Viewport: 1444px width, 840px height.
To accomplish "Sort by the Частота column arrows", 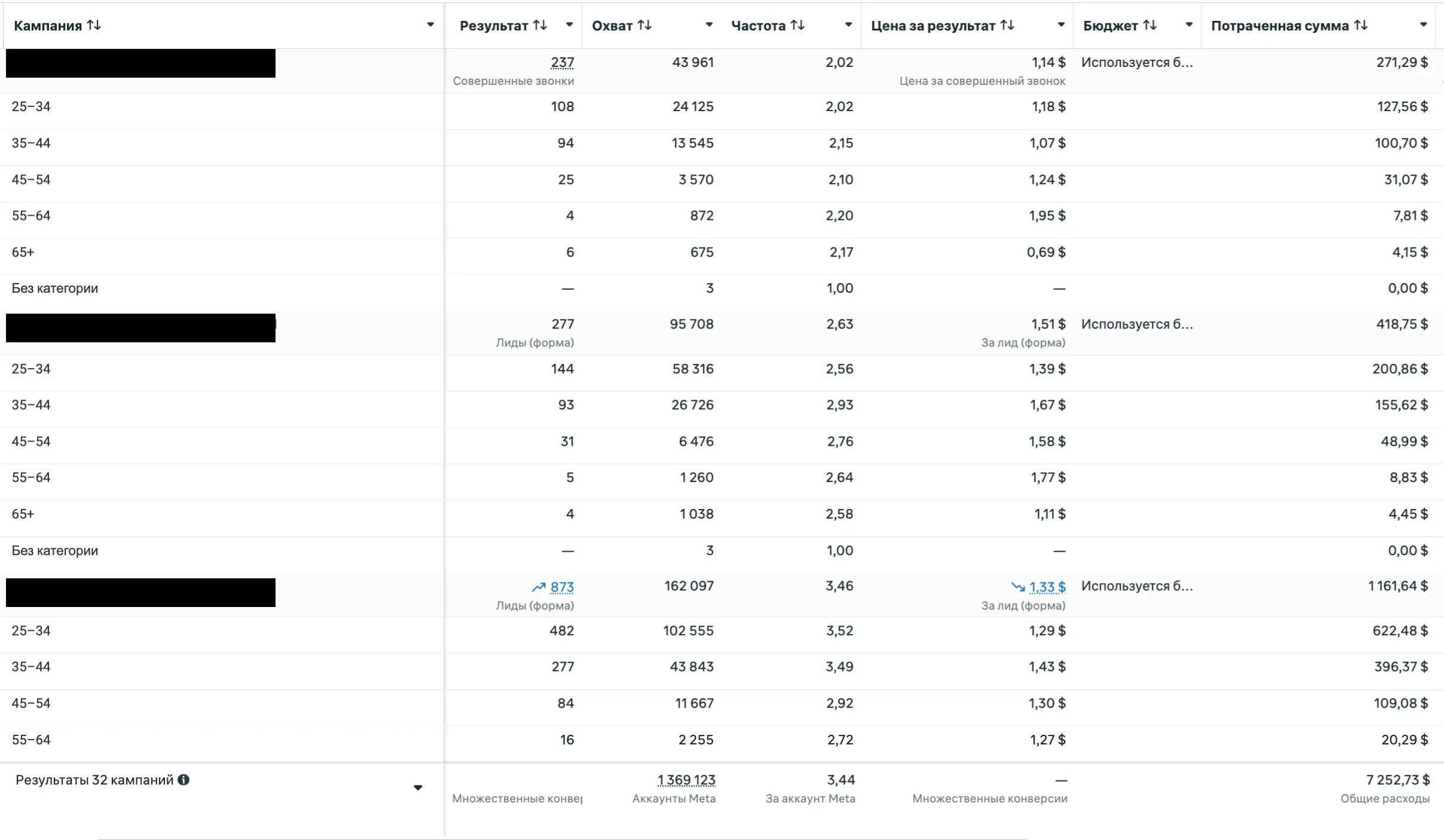I will click(x=797, y=25).
